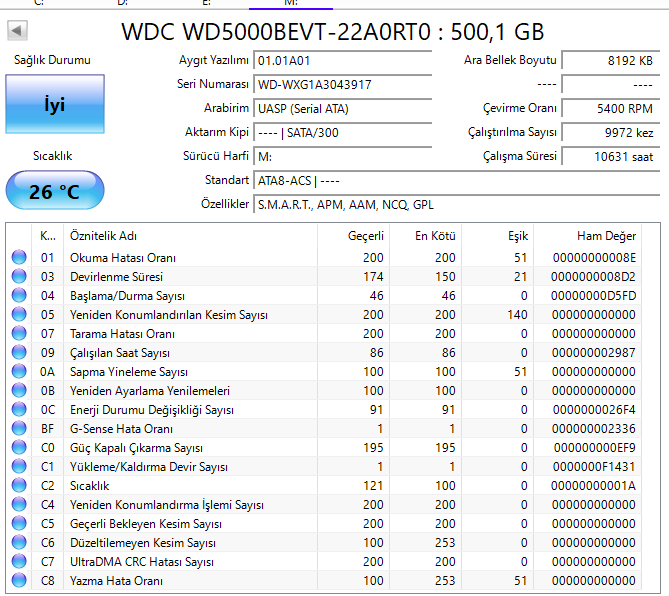The height and width of the screenshot is (596, 669).
Task: Click current value 174 in Devirlenme Süresi row
Action: click(x=373, y=277)
